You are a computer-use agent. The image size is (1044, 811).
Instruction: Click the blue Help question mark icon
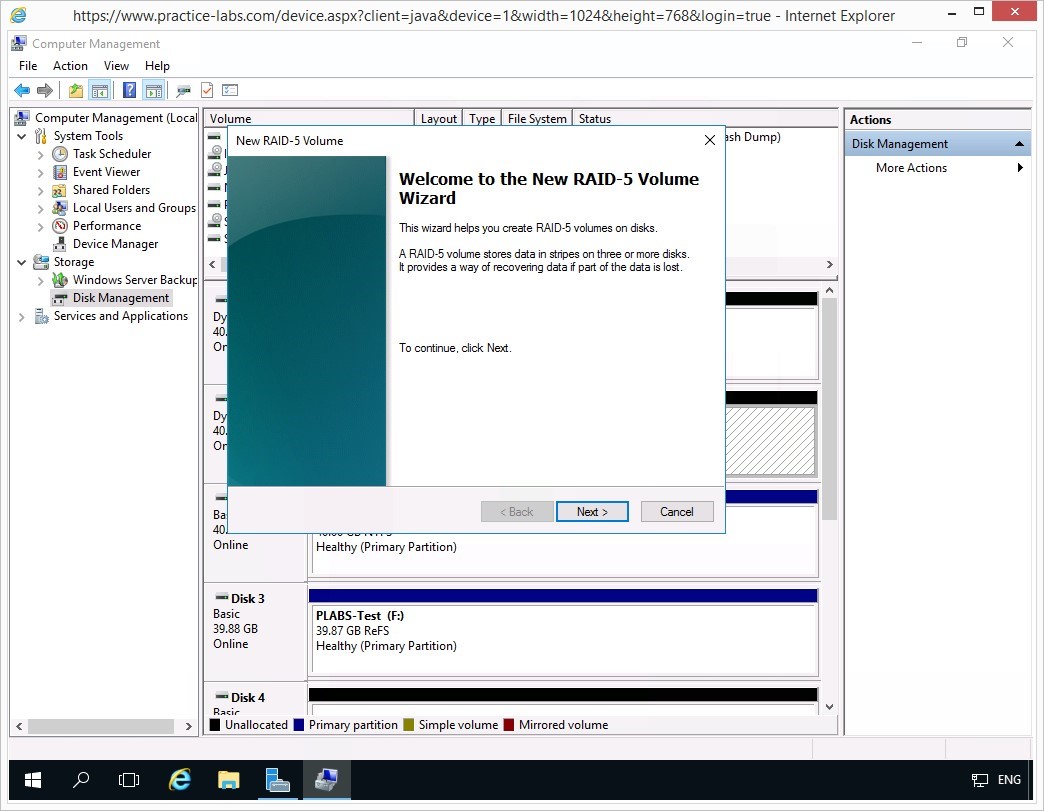pos(129,91)
